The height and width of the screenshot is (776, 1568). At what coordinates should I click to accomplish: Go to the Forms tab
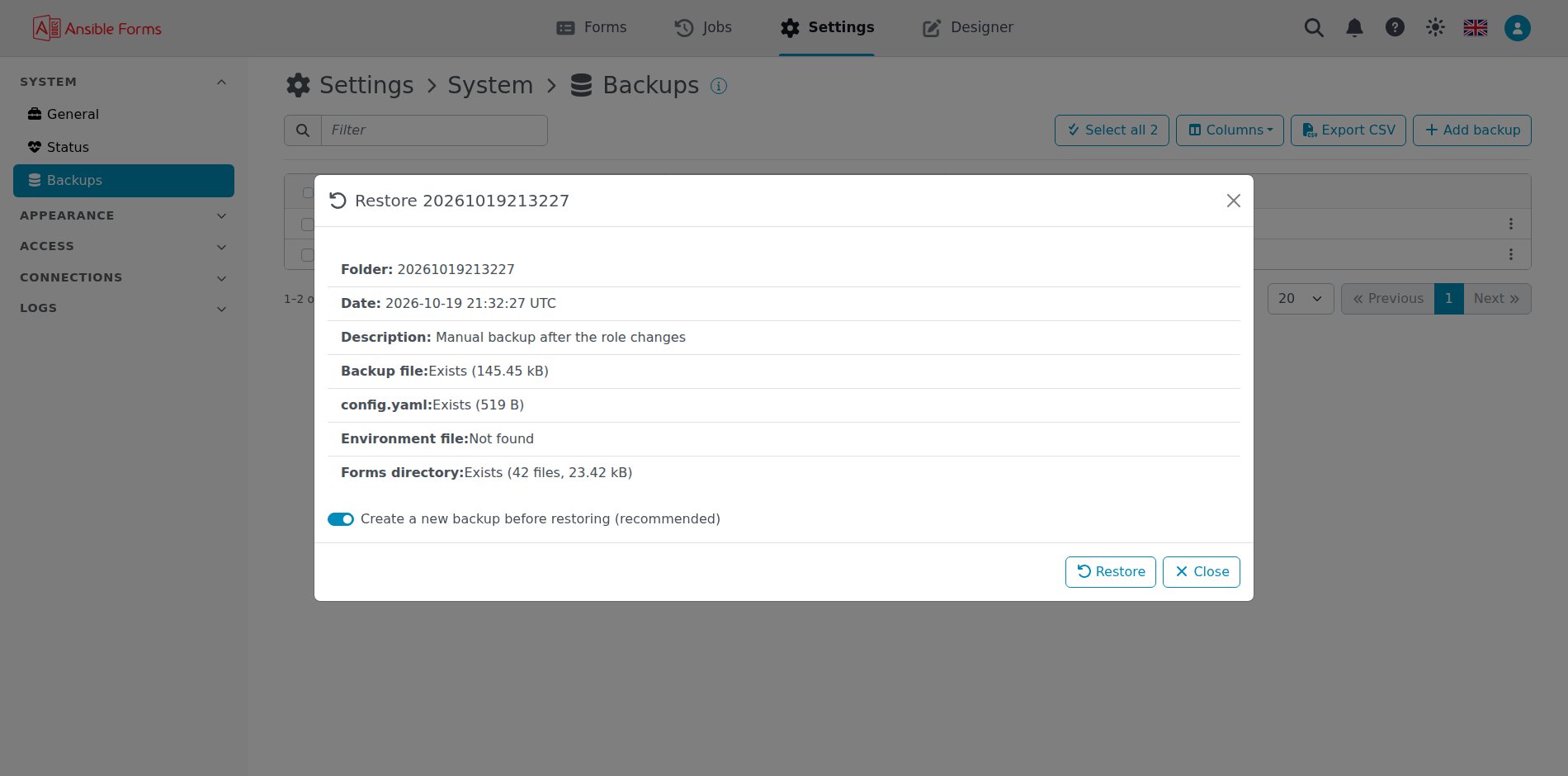pyautogui.click(x=592, y=27)
